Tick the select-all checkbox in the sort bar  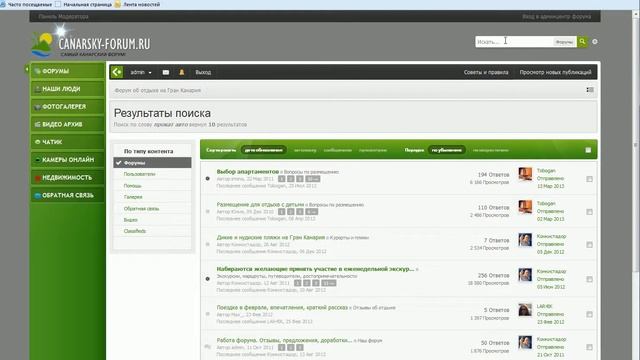coord(588,150)
